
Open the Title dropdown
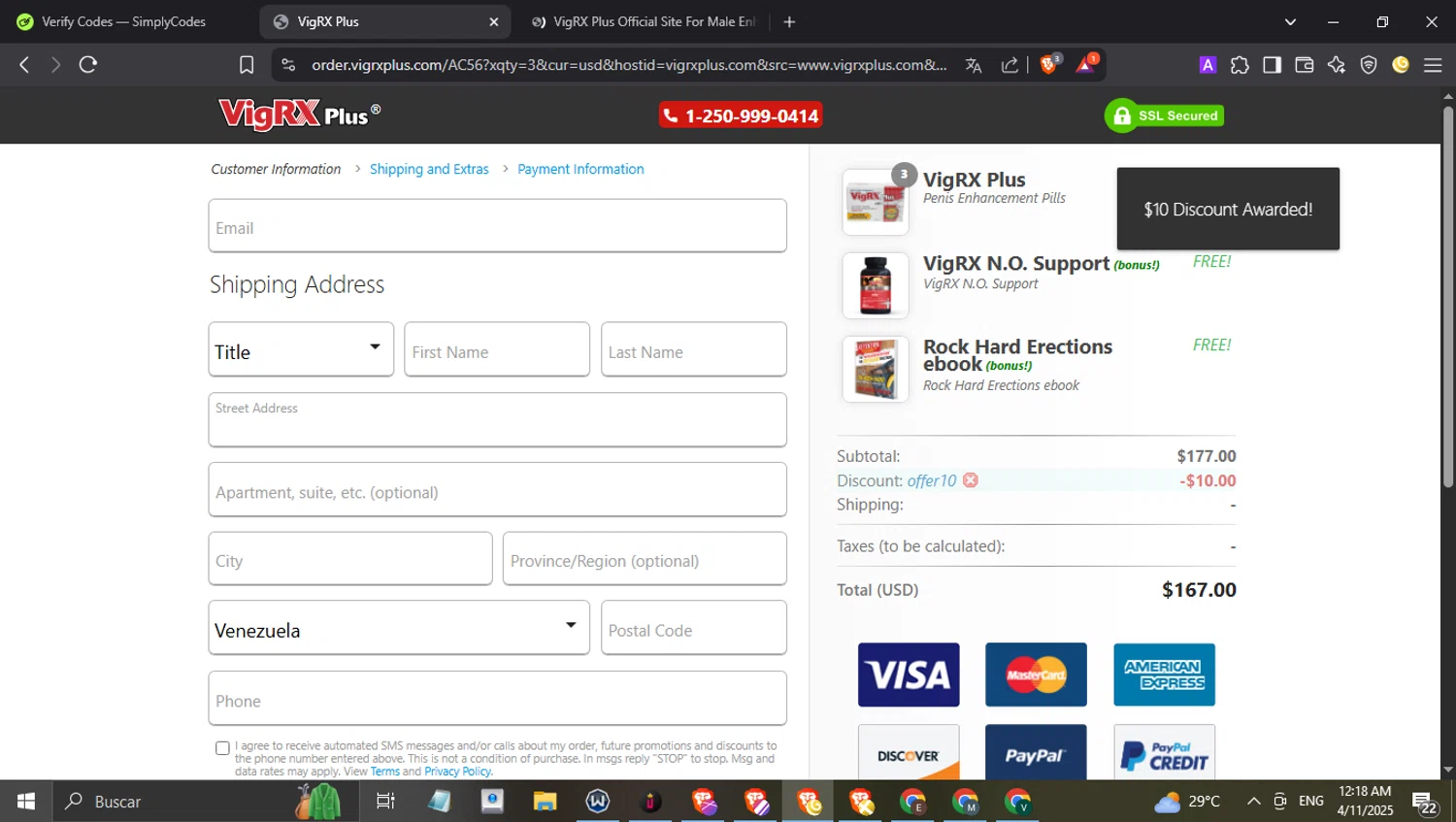(x=301, y=349)
